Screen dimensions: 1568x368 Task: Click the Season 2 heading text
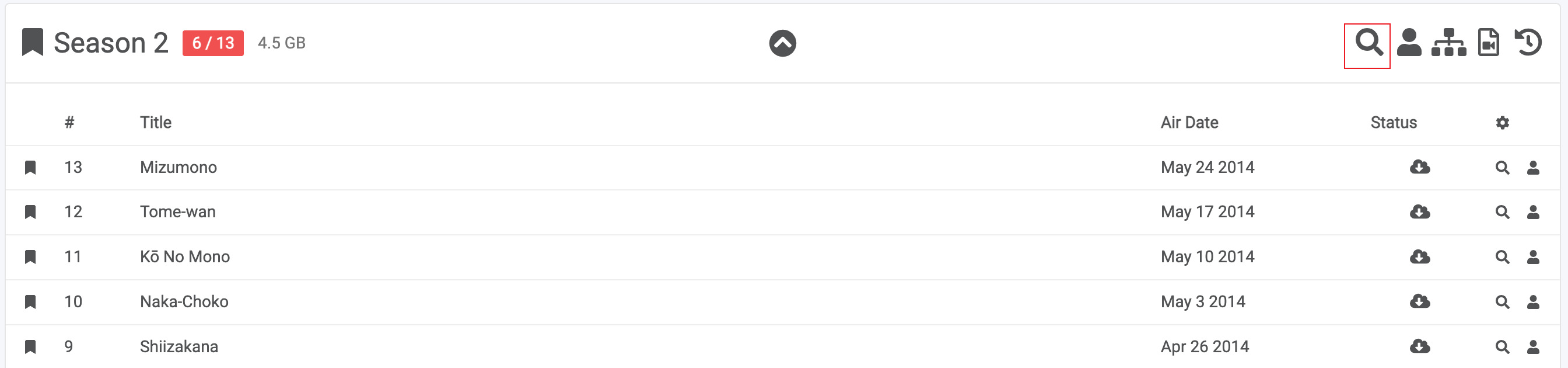[x=111, y=43]
